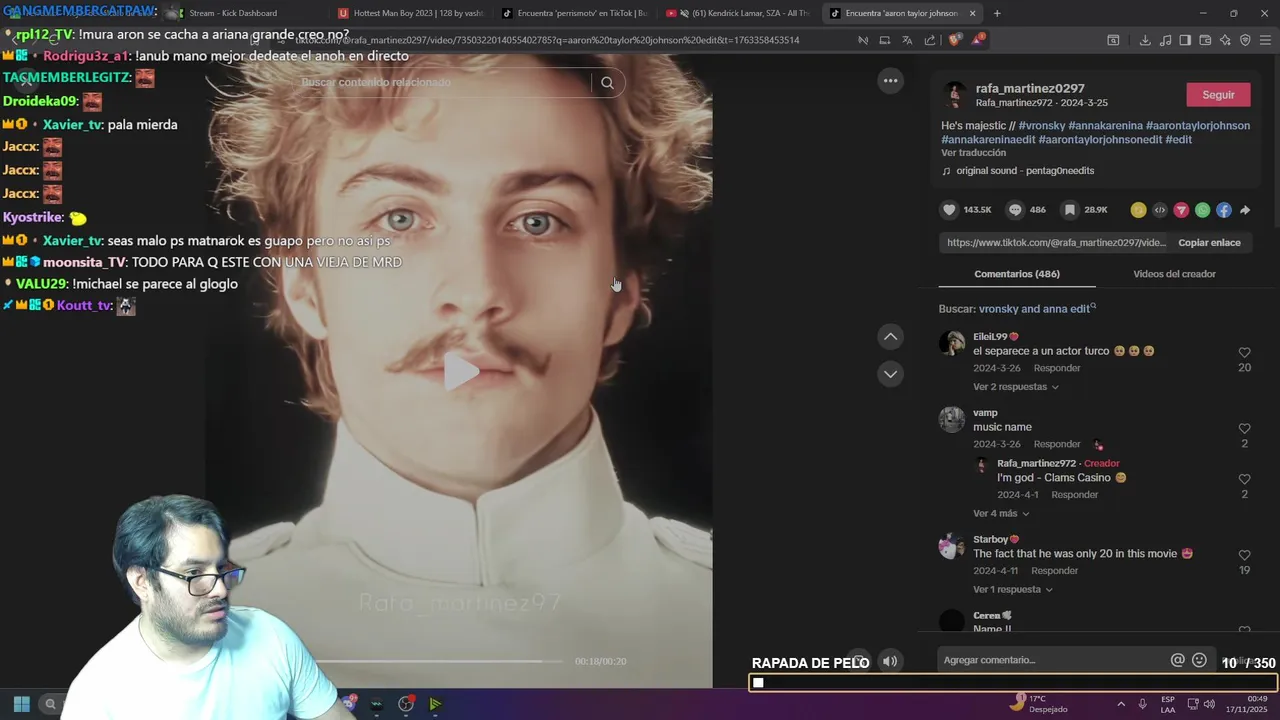This screenshot has height=720, width=1280.
Task: Open the 'perrismotv' TikTok browser tab
Action: point(574,13)
